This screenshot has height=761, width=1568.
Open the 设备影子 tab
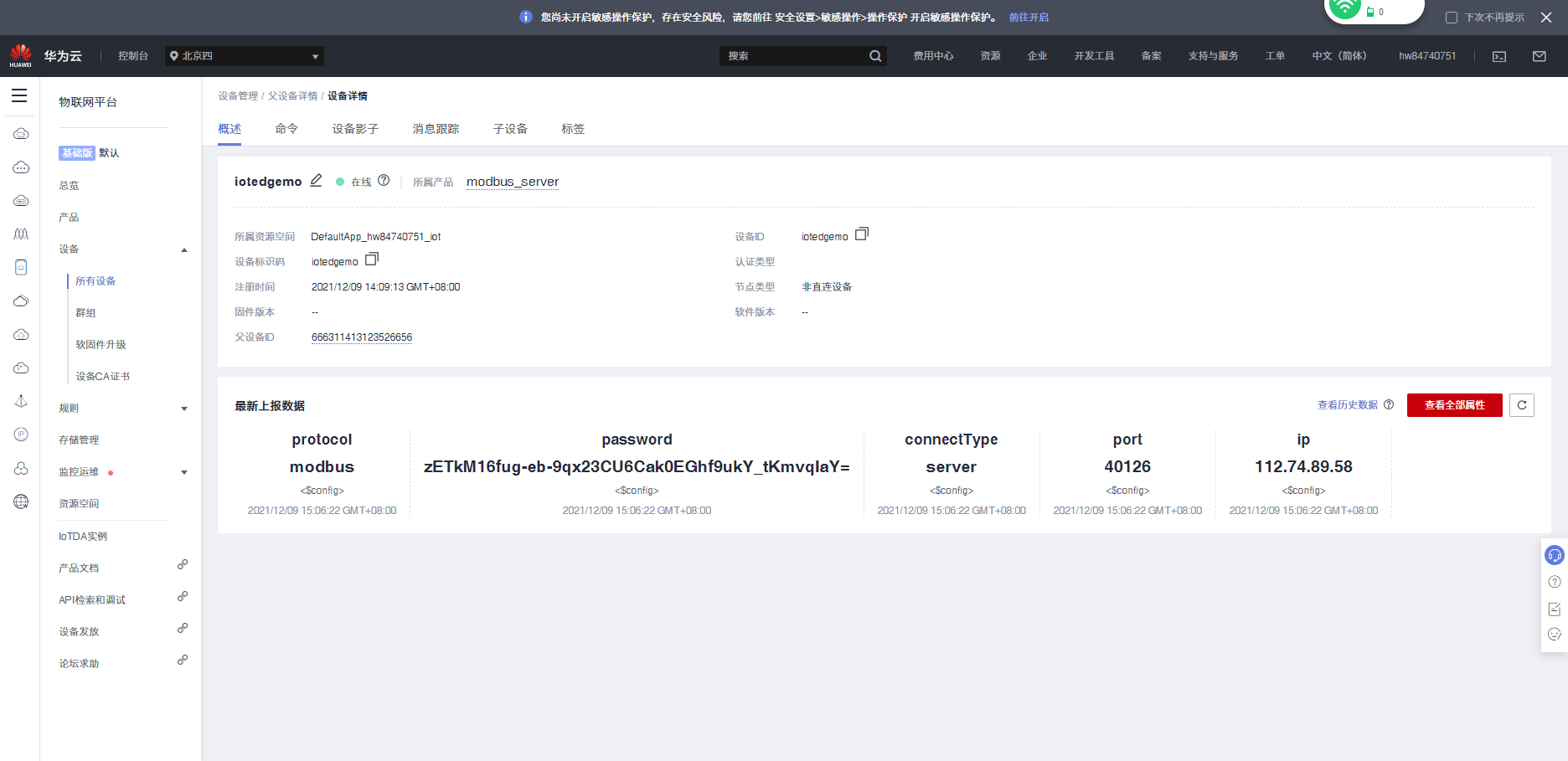[355, 129]
